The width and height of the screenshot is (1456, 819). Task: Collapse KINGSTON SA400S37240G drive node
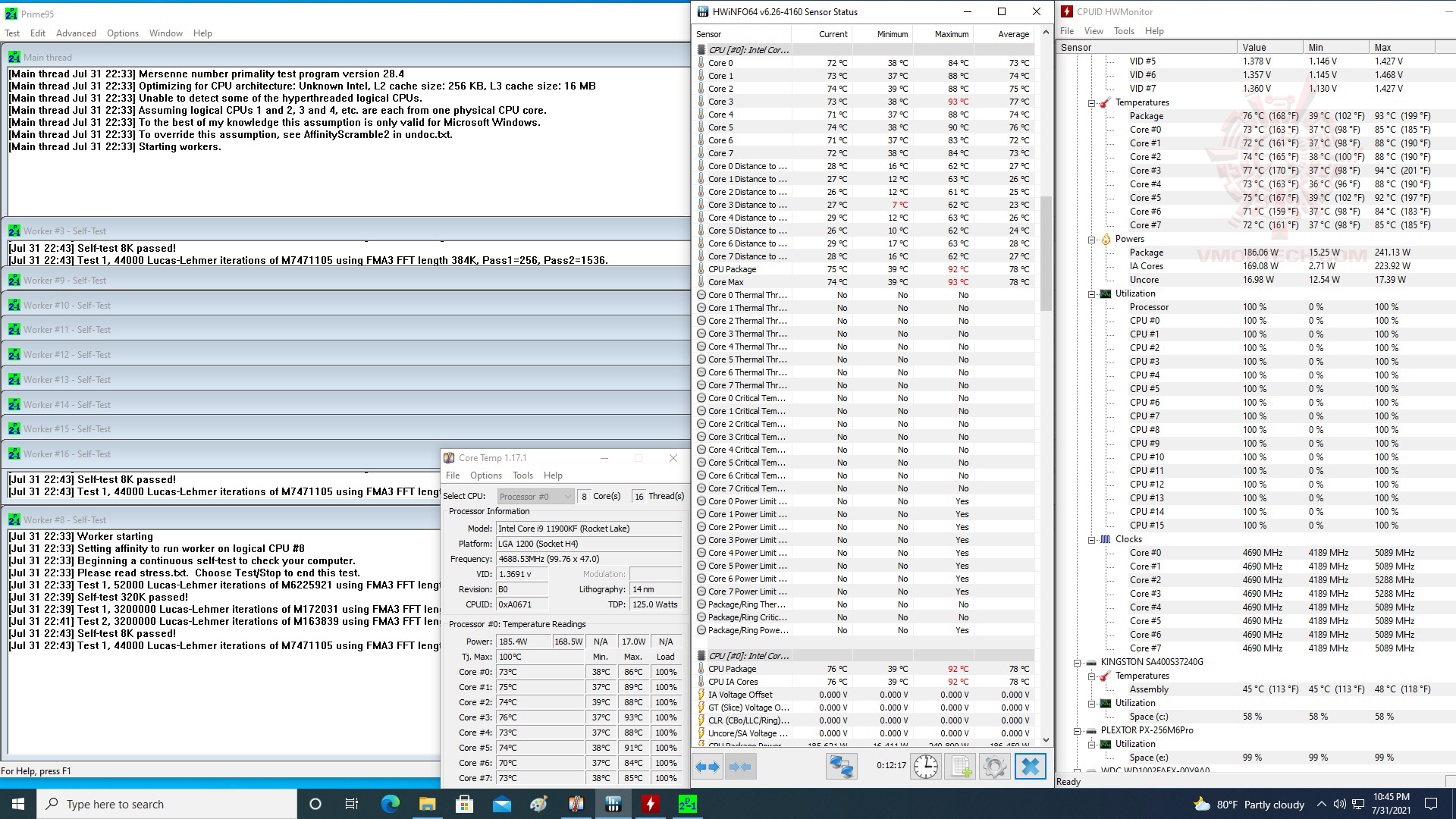pyautogui.click(x=1078, y=662)
